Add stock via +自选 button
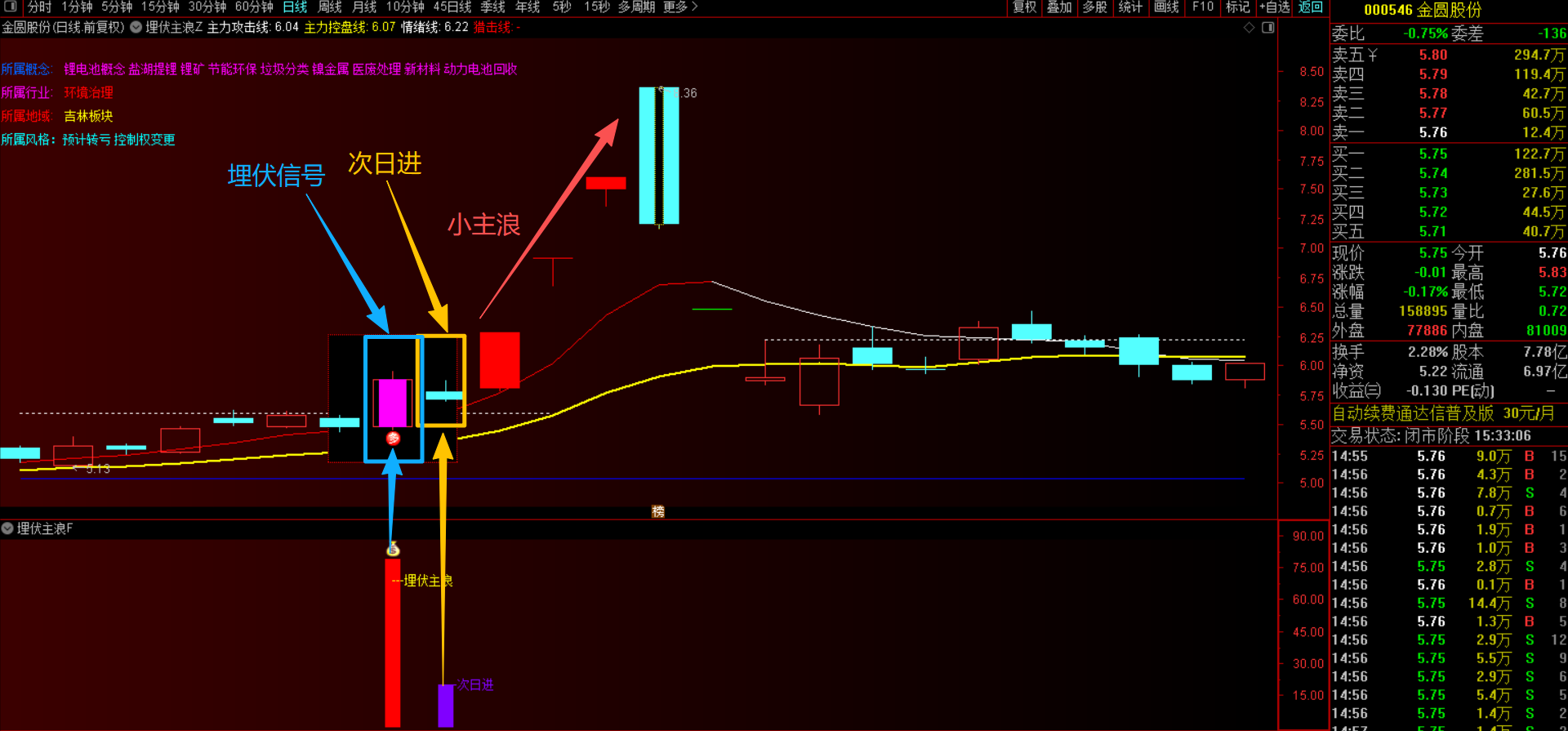The width and height of the screenshot is (1568, 731). 1275,7
